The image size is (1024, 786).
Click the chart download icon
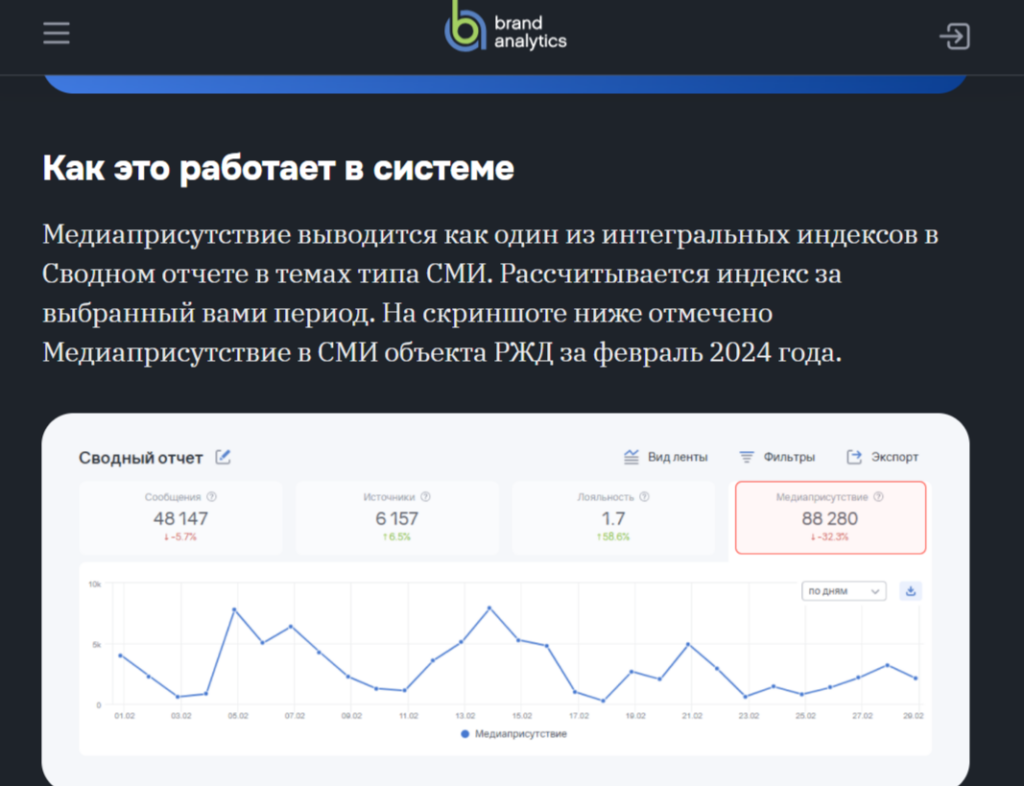[910, 591]
